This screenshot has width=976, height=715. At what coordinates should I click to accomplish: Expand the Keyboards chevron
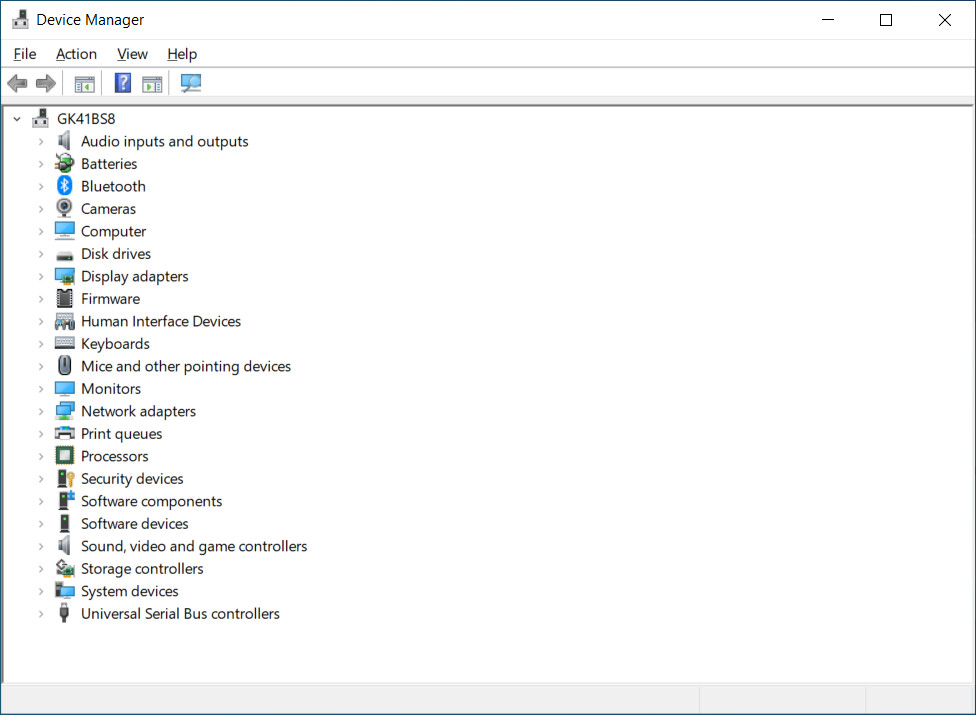pyautogui.click(x=41, y=343)
